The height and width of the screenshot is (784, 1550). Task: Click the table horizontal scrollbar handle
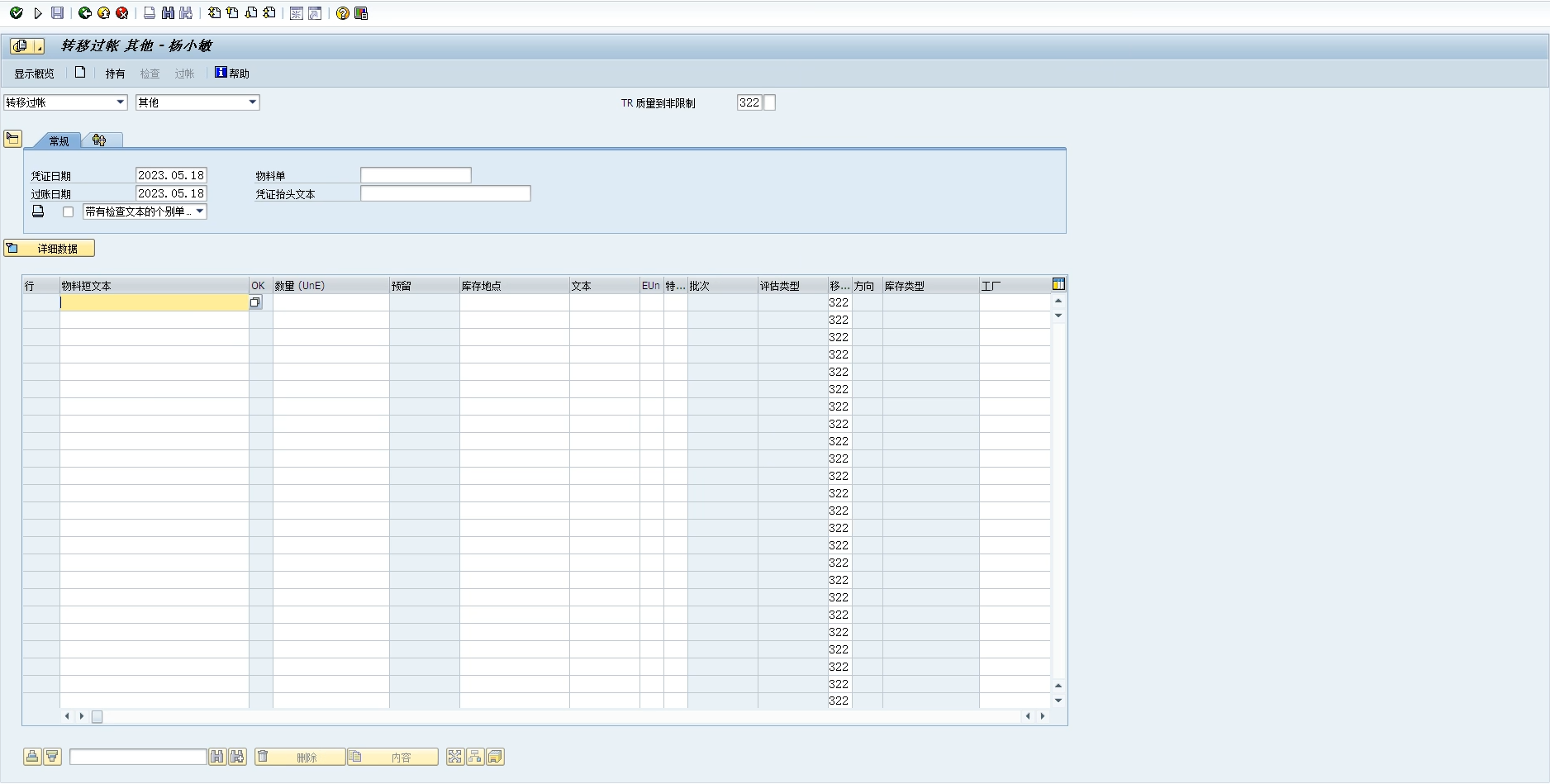(x=97, y=717)
